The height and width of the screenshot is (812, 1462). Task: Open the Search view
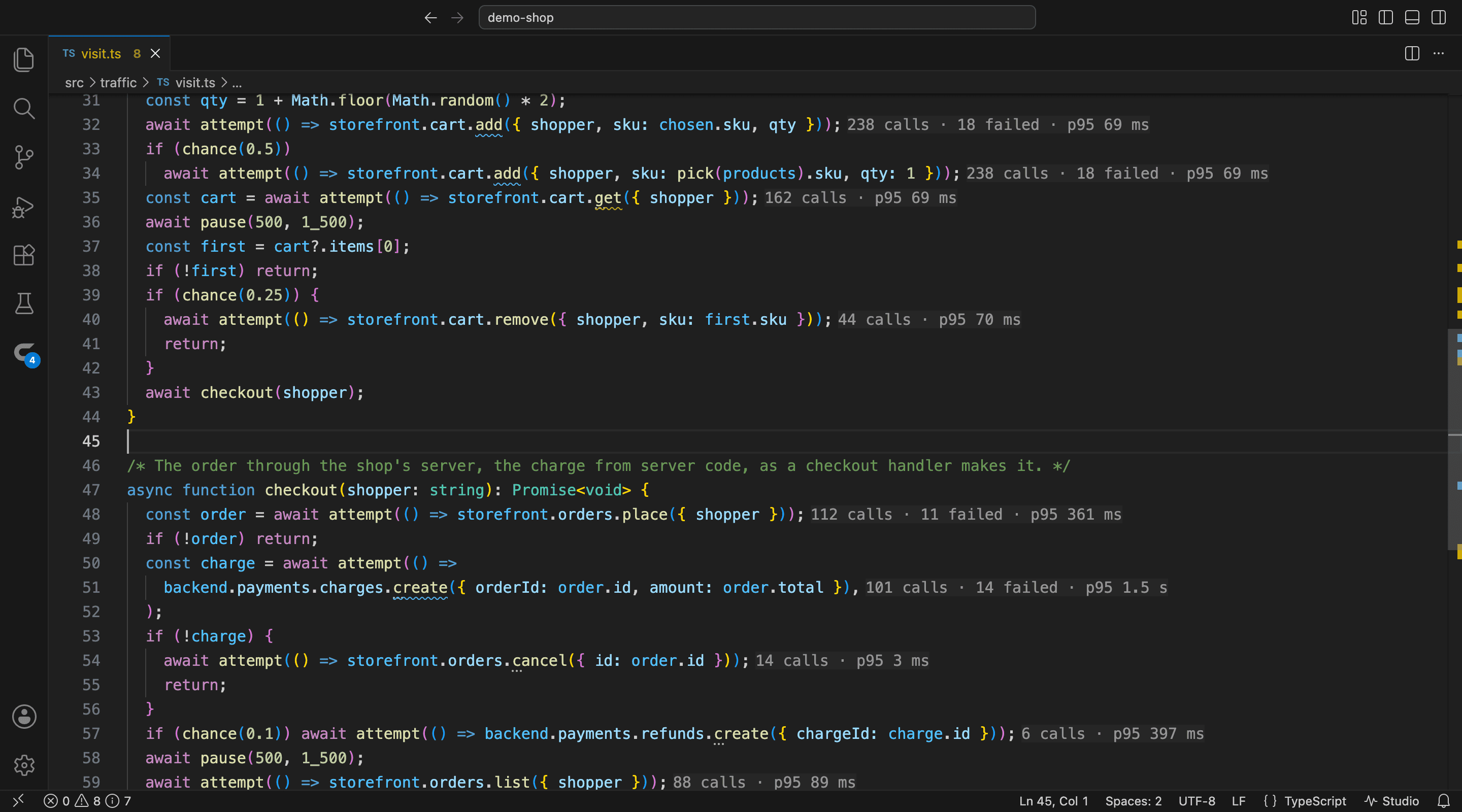(x=24, y=109)
